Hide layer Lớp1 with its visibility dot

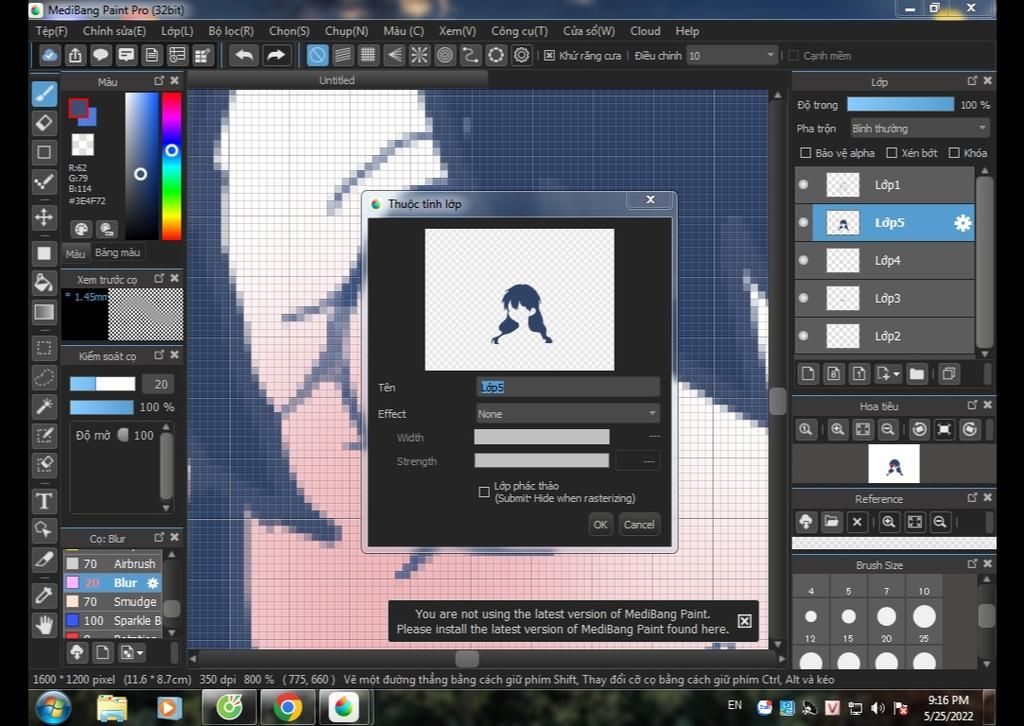click(804, 185)
